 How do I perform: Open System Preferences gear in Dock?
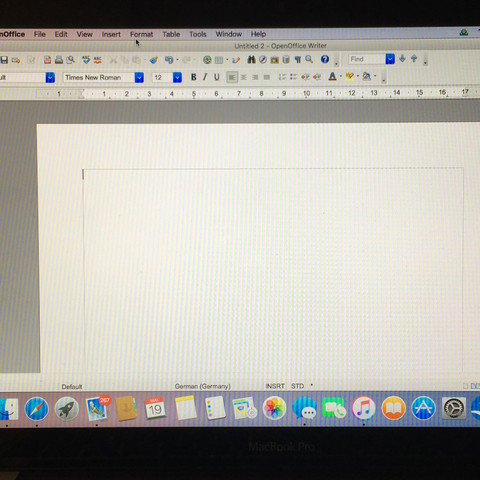click(453, 408)
